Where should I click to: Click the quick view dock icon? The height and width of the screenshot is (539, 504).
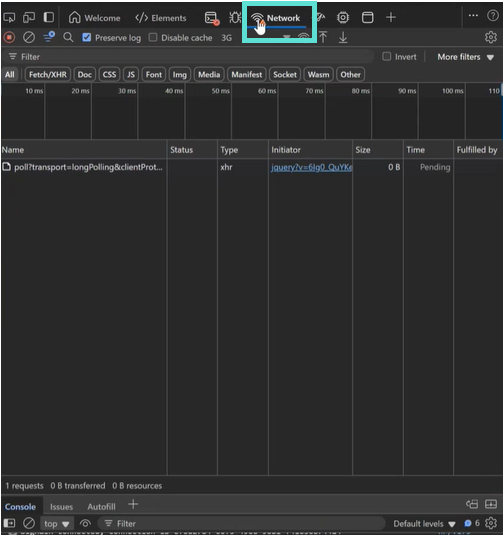(472, 504)
